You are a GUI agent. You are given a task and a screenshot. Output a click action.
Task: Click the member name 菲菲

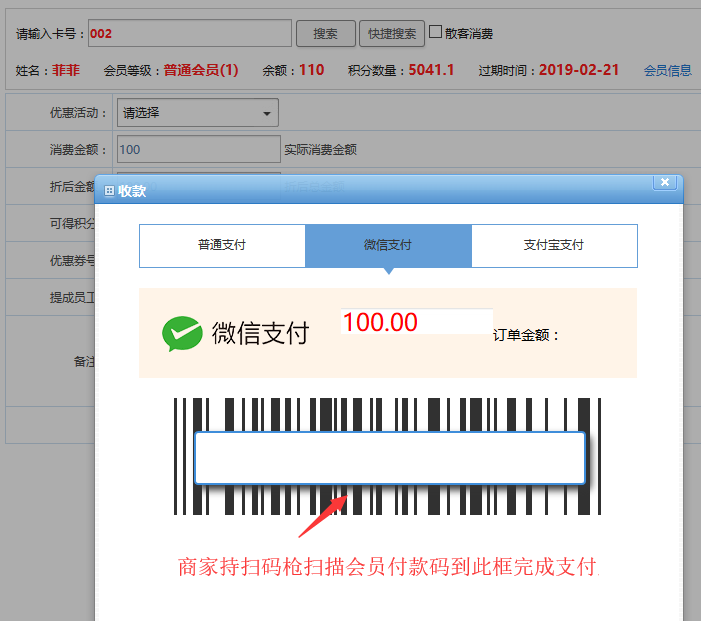66,70
